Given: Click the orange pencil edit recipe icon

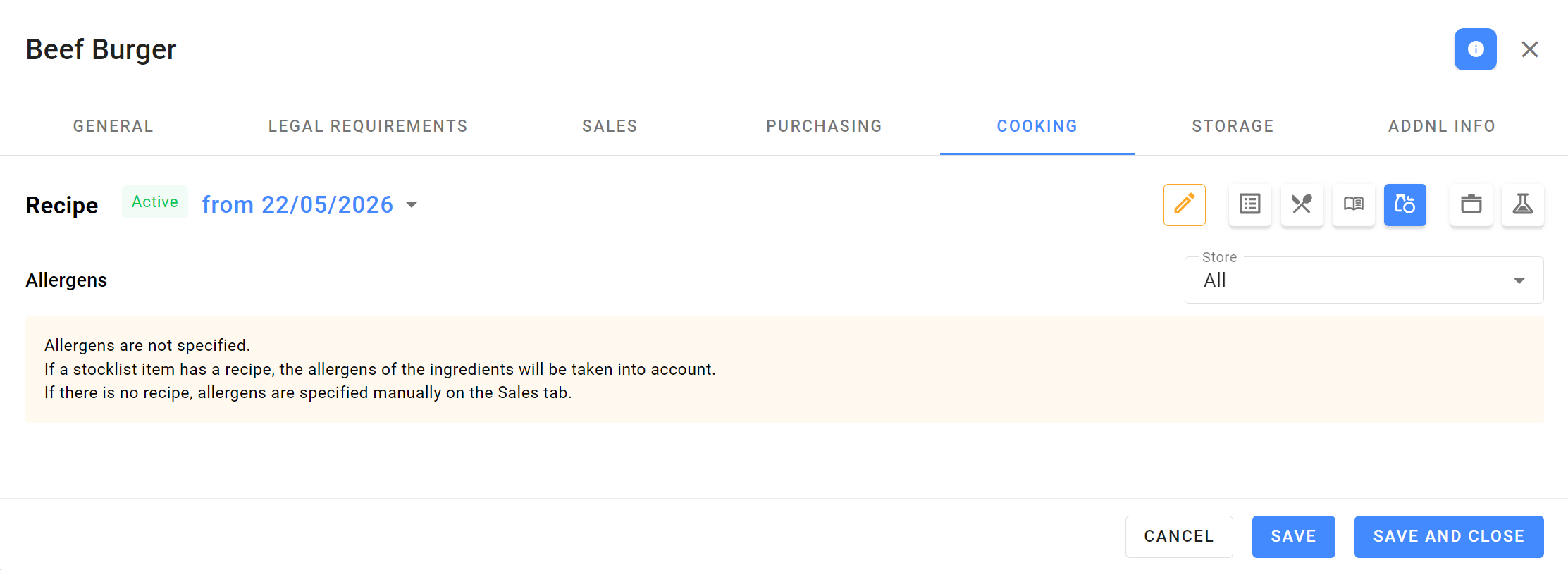Looking at the screenshot, I should (x=1184, y=205).
